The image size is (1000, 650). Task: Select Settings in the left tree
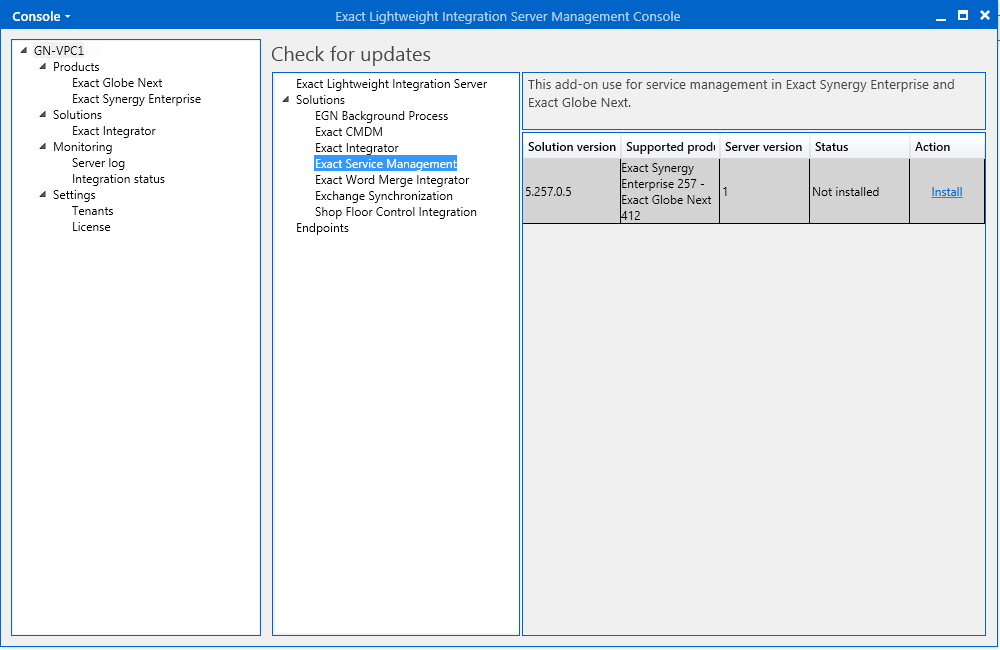tap(74, 195)
